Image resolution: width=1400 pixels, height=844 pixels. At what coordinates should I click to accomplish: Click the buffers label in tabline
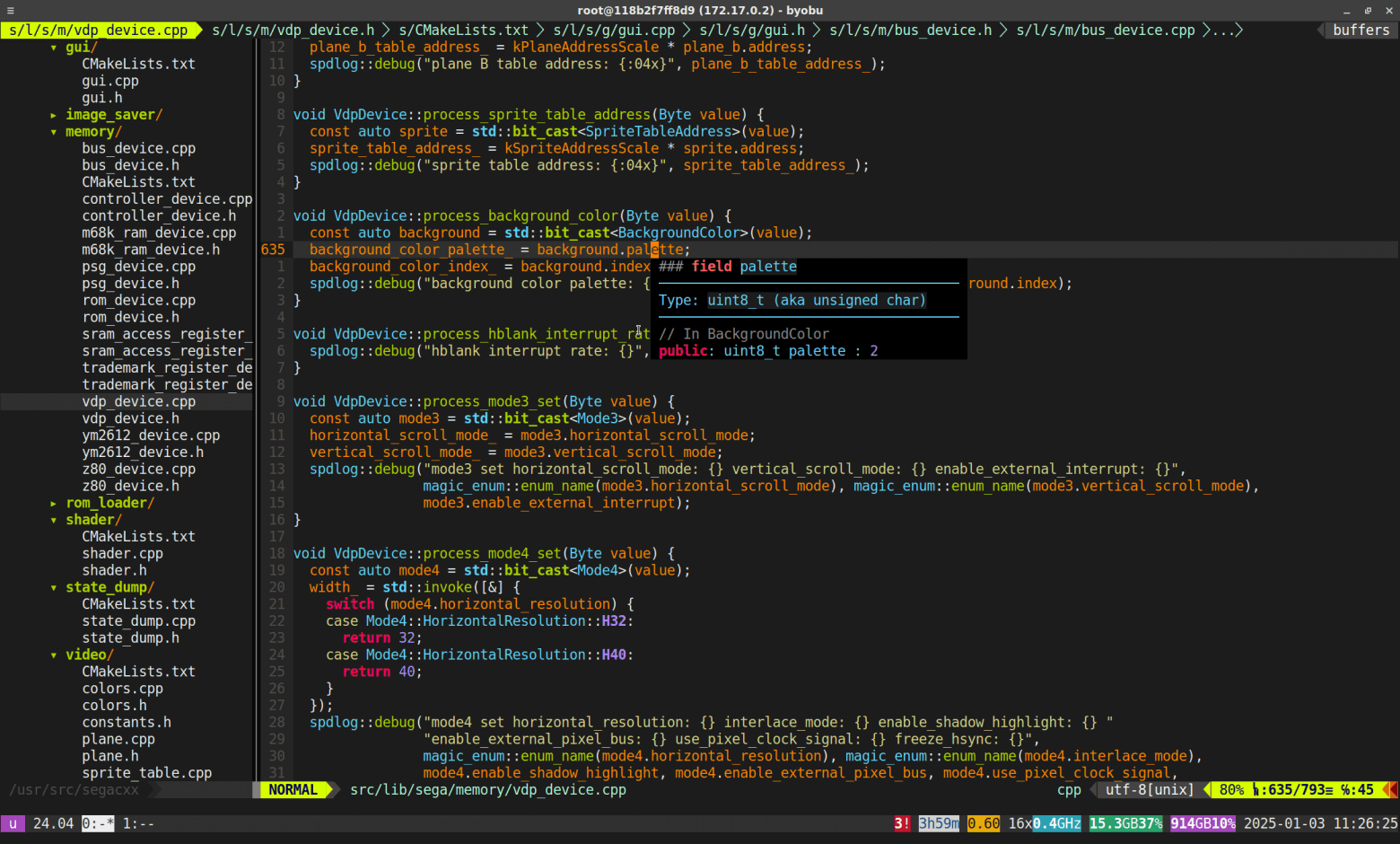click(x=1361, y=31)
